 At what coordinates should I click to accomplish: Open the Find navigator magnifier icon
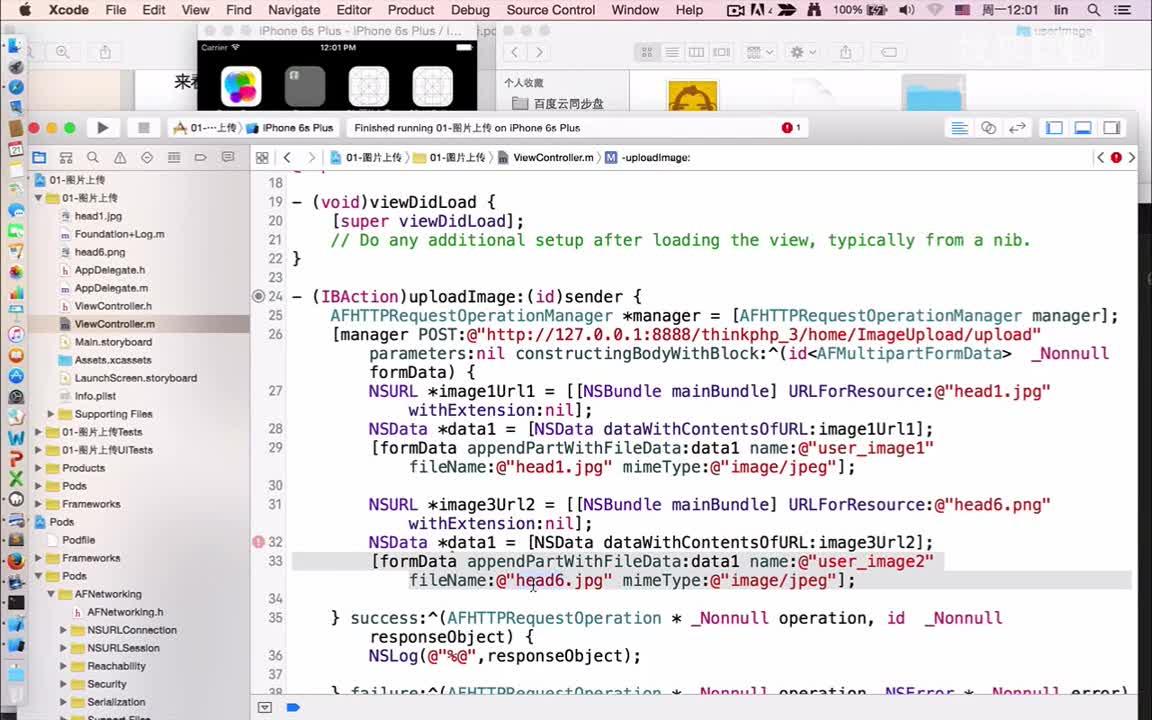point(93,157)
